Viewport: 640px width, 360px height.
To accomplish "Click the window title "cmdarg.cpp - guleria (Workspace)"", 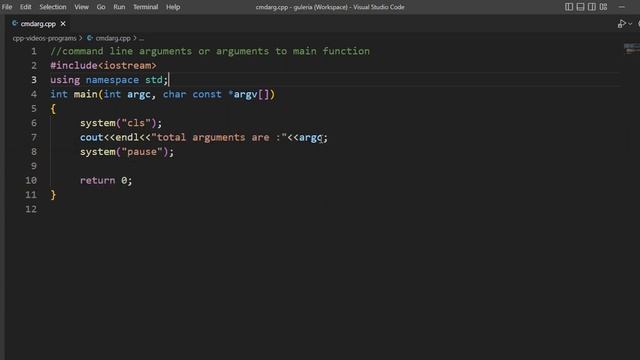I will pos(301,7).
